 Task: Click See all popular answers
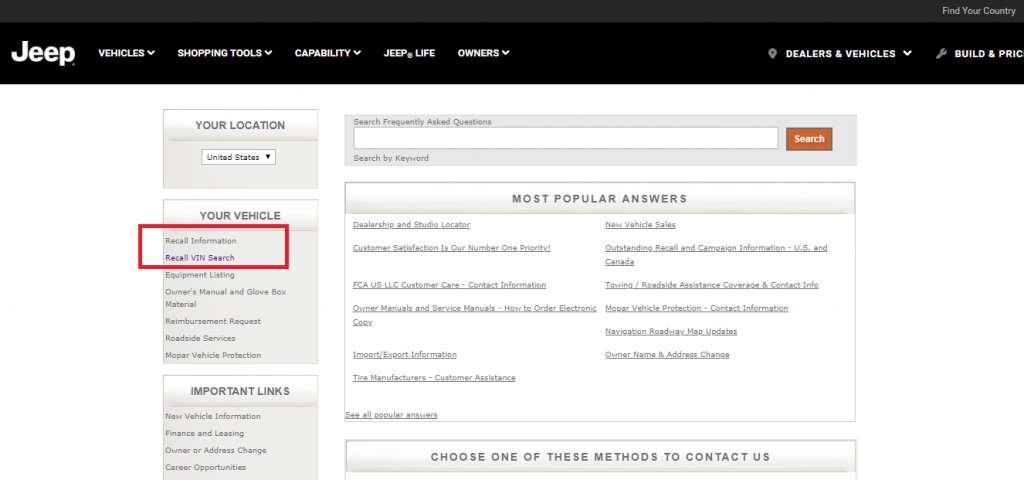391,415
